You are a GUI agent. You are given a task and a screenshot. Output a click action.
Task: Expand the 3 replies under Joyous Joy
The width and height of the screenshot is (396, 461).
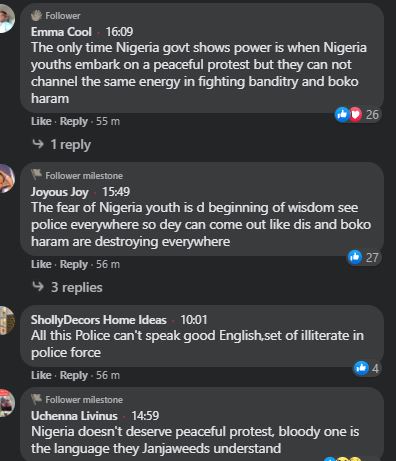(x=67, y=287)
